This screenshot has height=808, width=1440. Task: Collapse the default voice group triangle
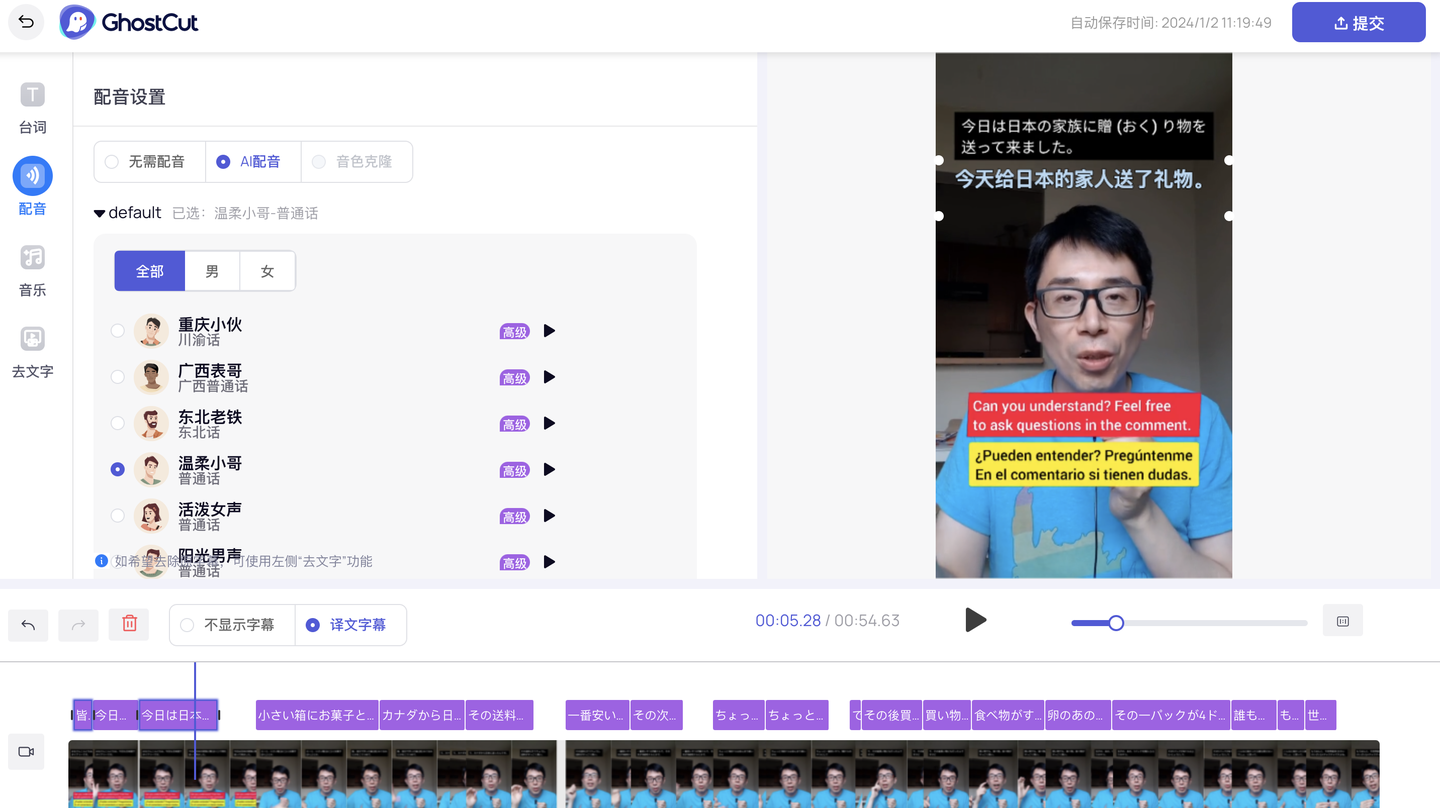point(99,214)
